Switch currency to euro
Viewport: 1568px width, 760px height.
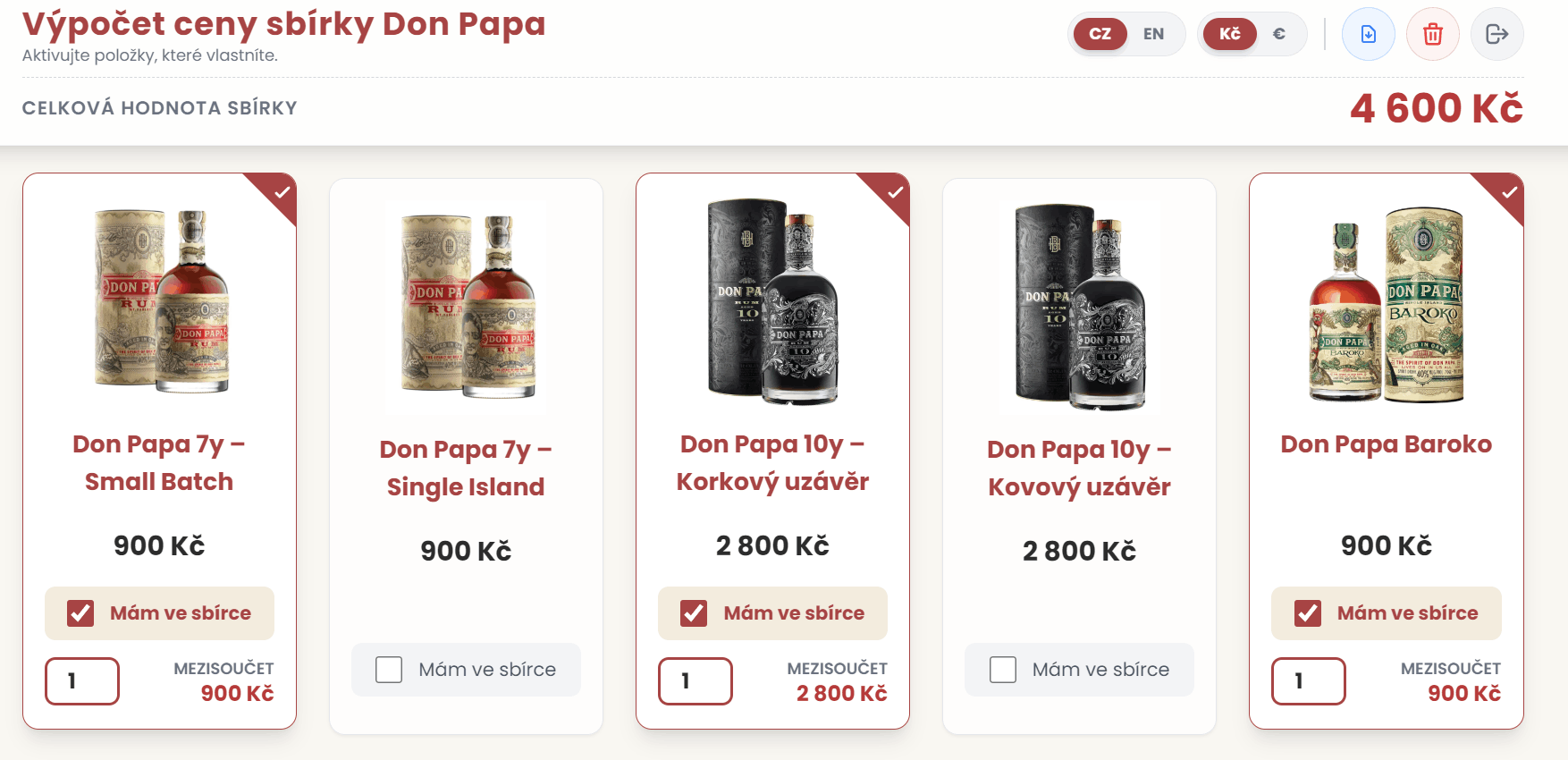[x=1278, y=34]
